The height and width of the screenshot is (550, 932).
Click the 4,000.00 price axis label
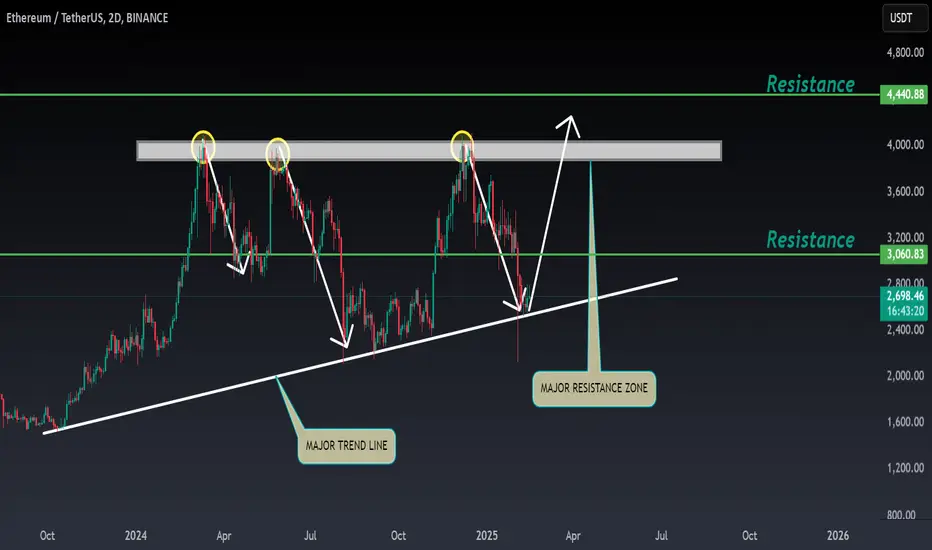pyautogui.click(x=905, y=144)
